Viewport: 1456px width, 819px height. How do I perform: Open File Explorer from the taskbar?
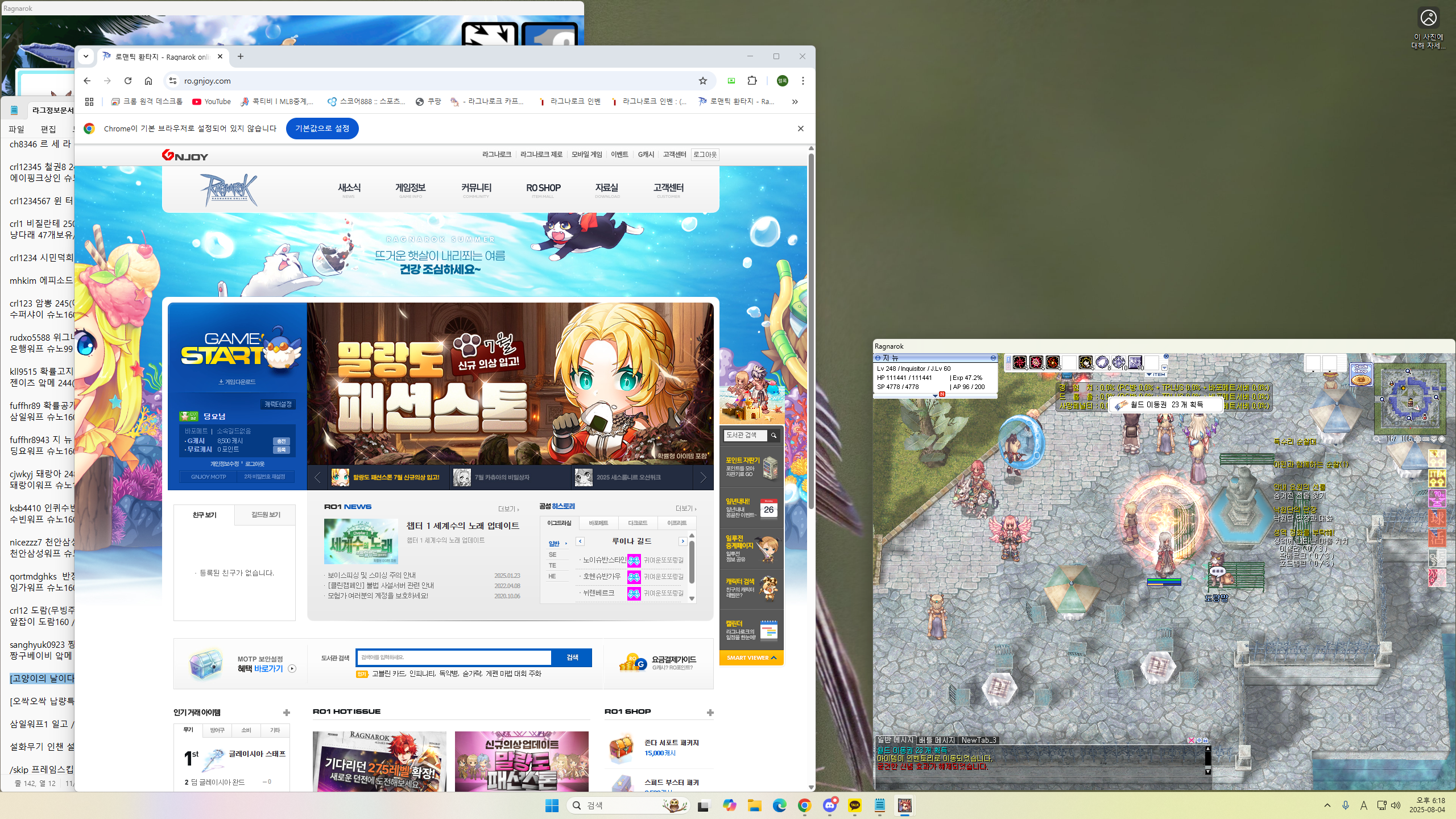[755, 805]
